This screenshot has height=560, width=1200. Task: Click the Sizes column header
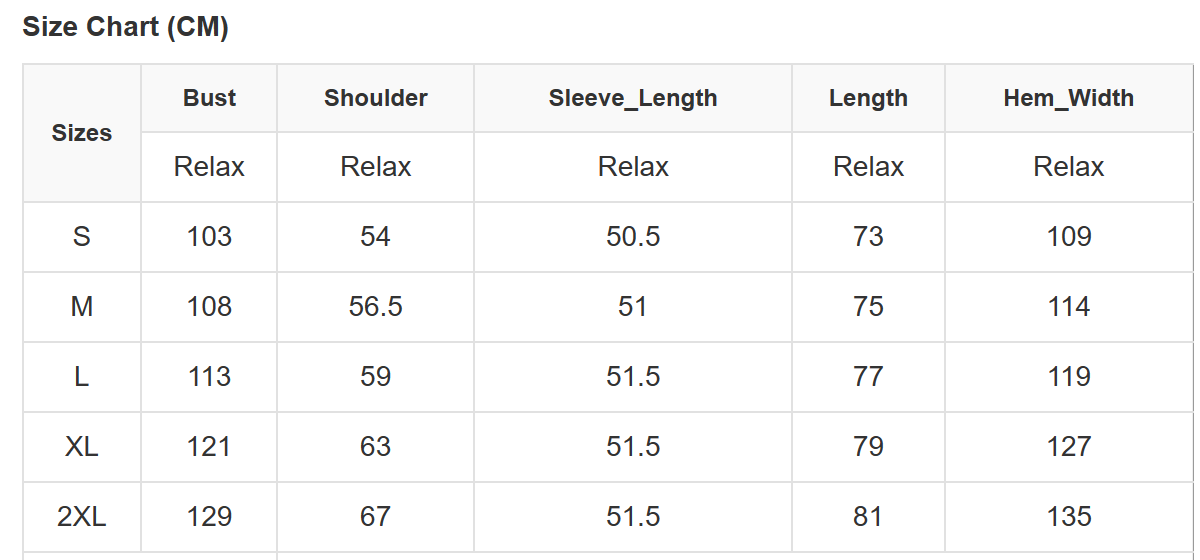click(x=82, y=133)
